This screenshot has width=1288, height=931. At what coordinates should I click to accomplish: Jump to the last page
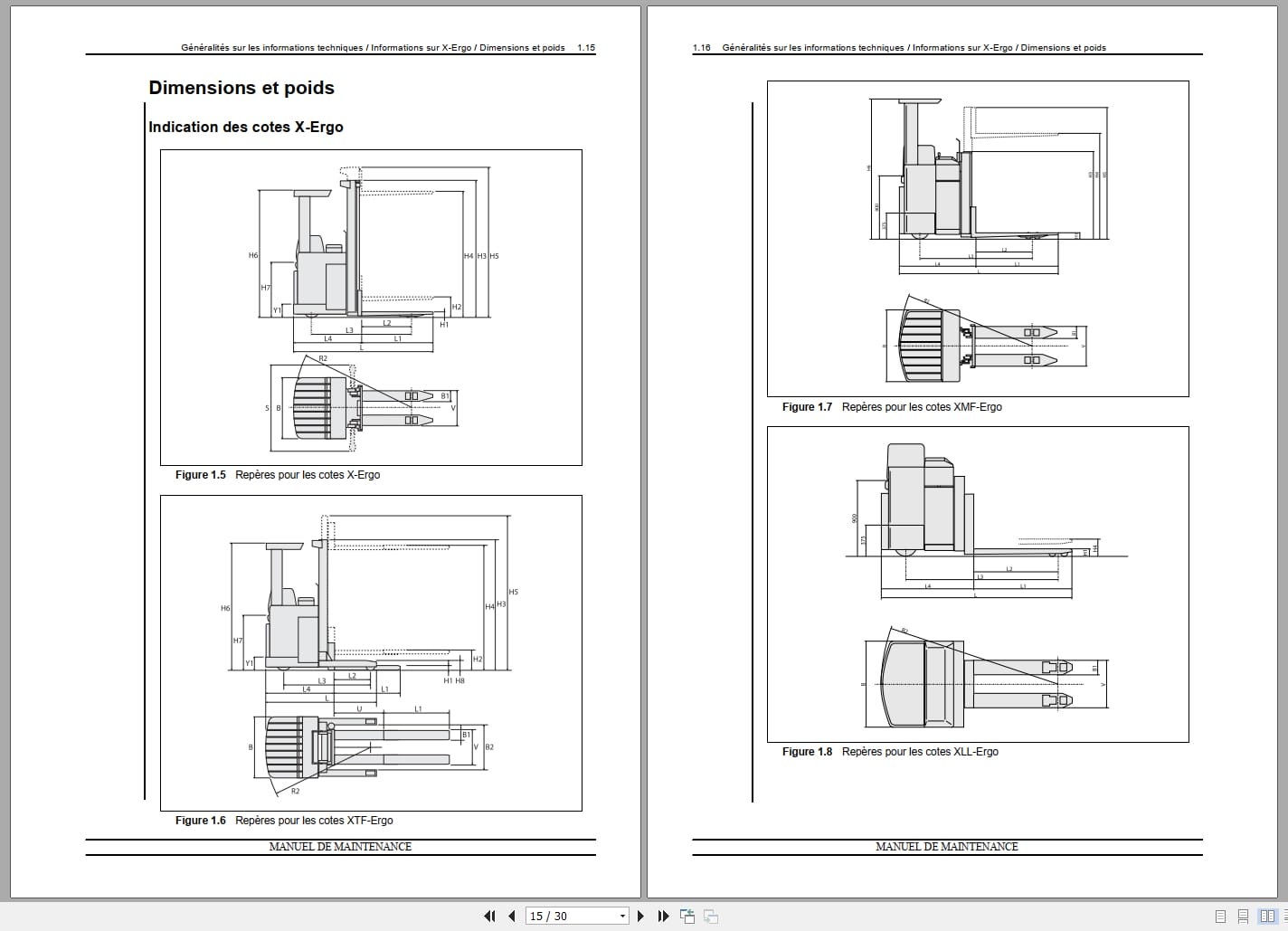tap(664, 917)
